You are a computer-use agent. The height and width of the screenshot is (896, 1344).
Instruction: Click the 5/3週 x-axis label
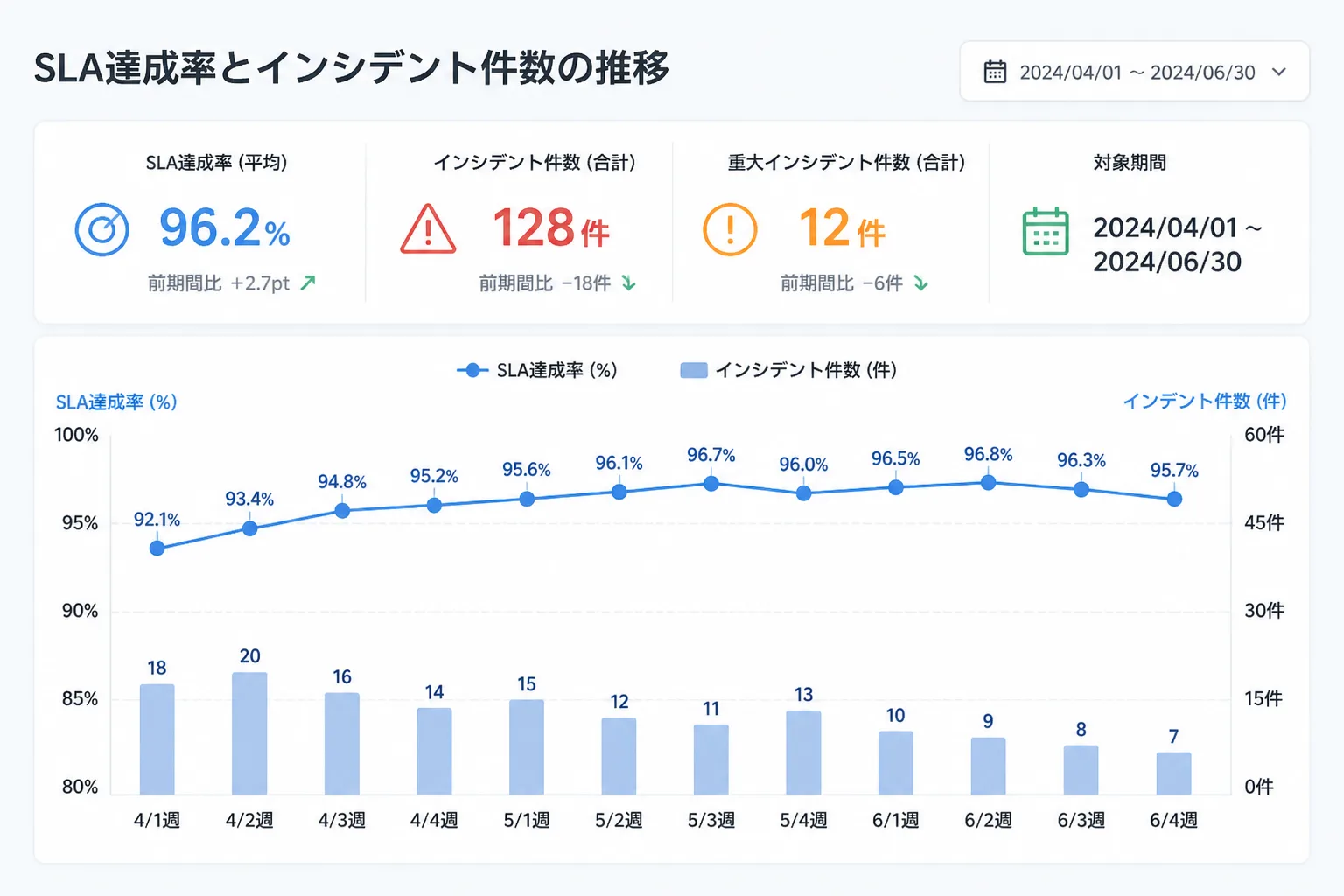click(711, 820)
